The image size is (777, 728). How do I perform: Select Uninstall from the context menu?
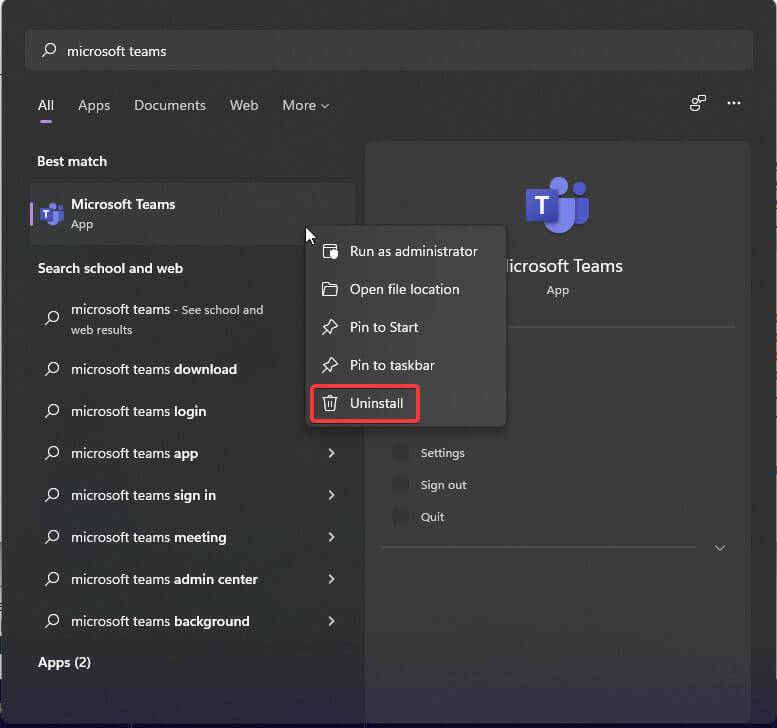click(376, 403)
